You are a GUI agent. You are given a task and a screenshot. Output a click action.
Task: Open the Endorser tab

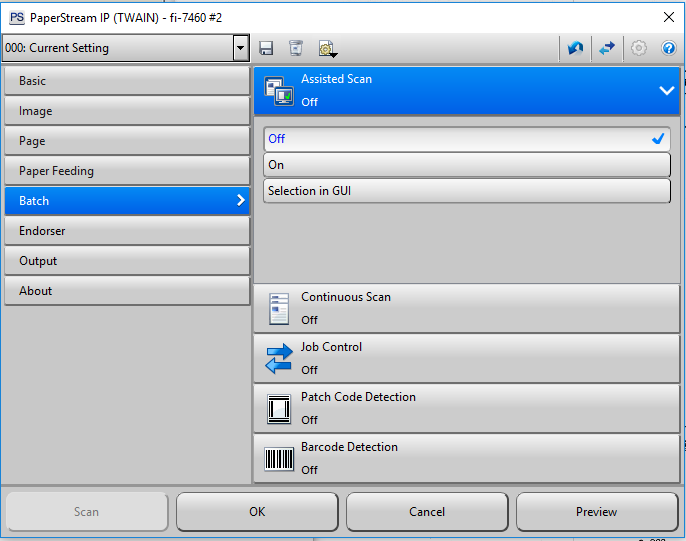point(125,231)
